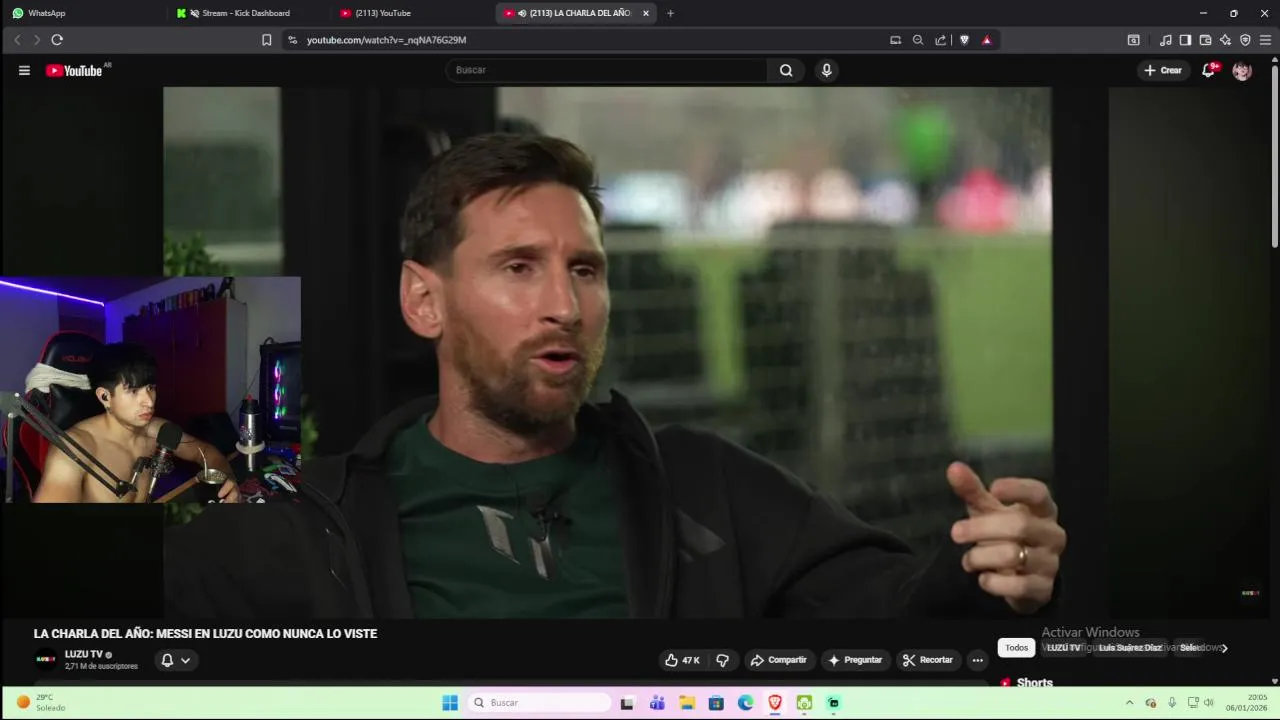Open File Explorer from taskbar
Screen dimensions: 1280x720
coord(687,703)
